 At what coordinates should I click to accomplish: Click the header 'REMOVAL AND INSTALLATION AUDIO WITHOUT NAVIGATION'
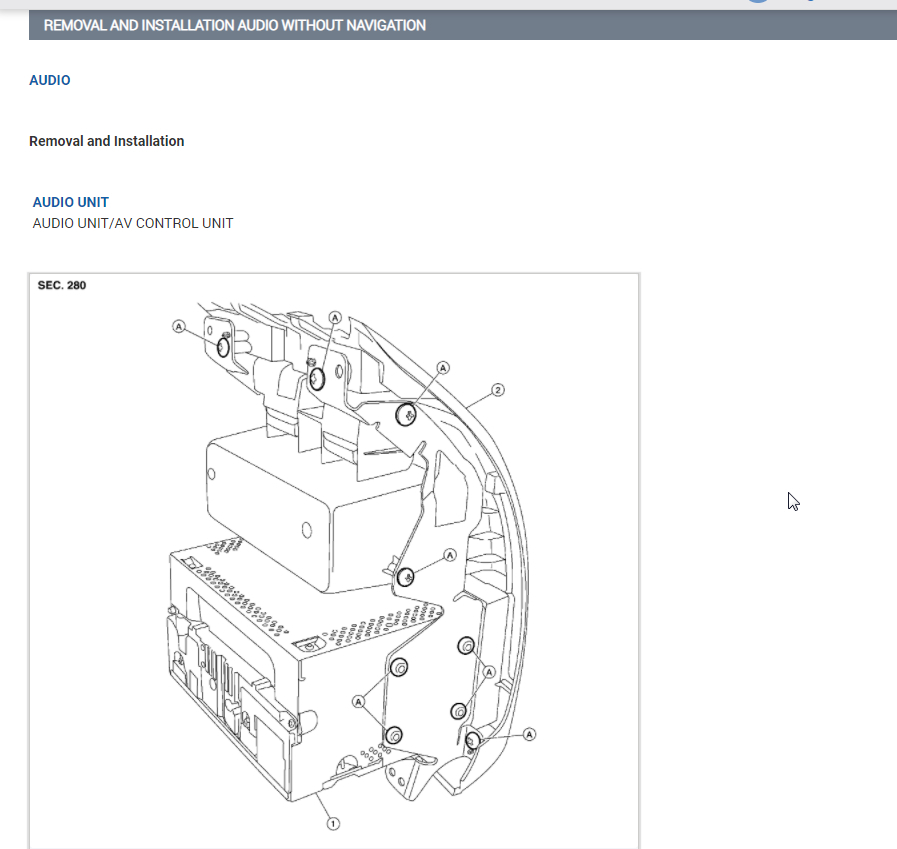click(235, 25)
